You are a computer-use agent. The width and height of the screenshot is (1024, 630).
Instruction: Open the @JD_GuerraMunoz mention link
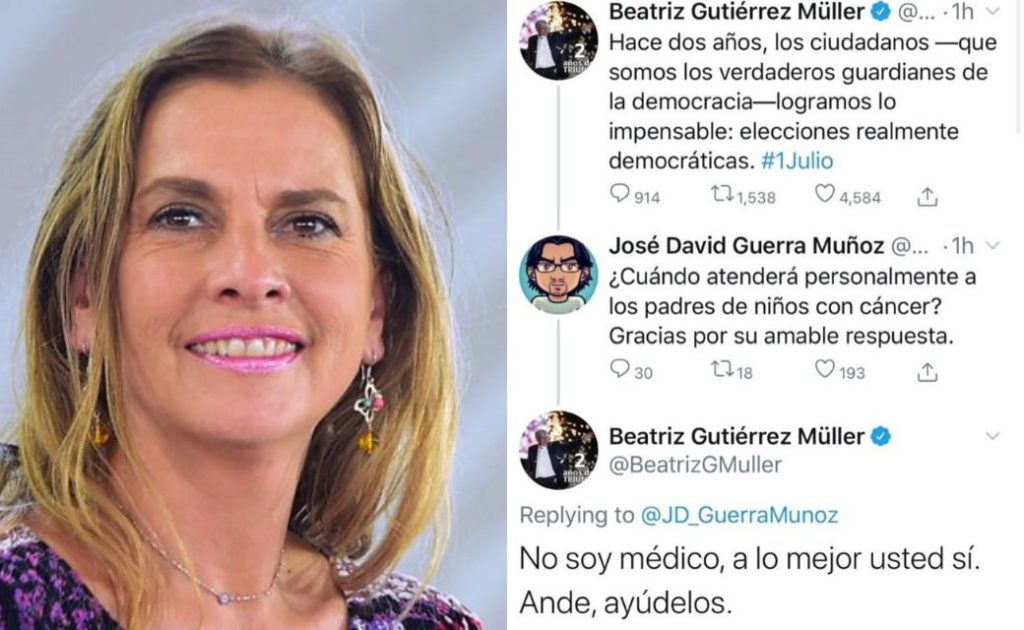(739, 515)
